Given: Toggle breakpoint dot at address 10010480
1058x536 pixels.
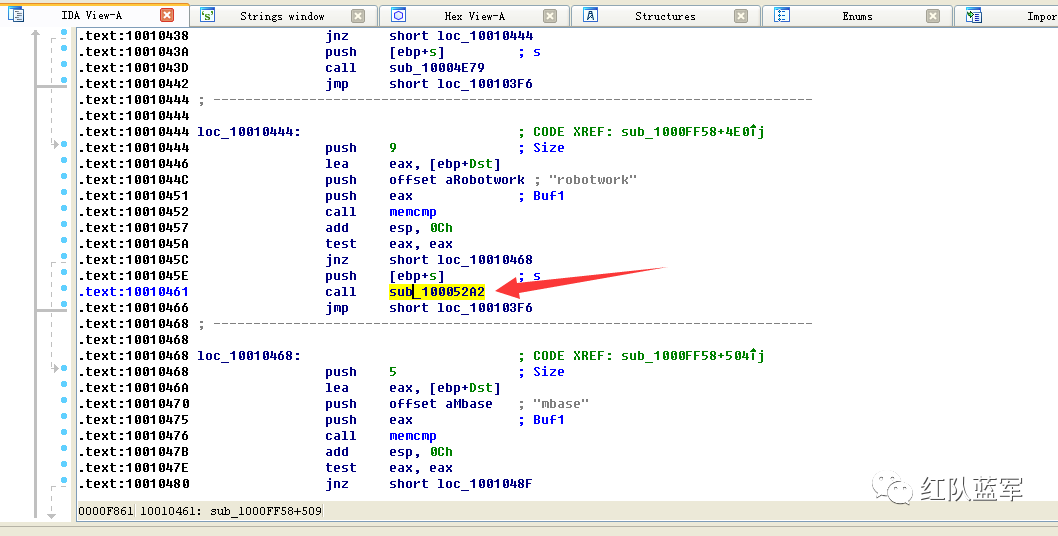Looking at the screenshot, I should pos(63,481).
